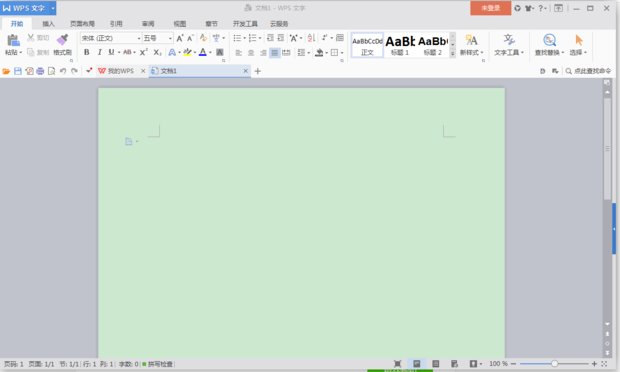
Task: Align text left
Action: pos(238,52)
